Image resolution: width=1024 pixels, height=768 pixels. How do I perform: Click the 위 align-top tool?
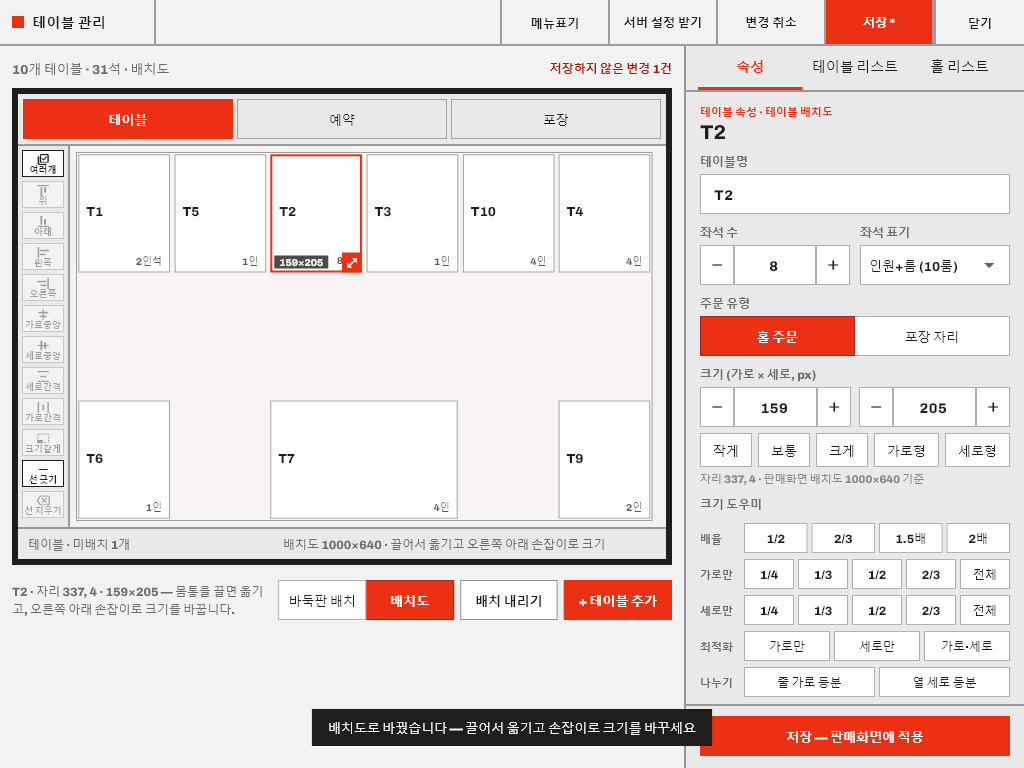pyautogui.click(x=43, y=195)
